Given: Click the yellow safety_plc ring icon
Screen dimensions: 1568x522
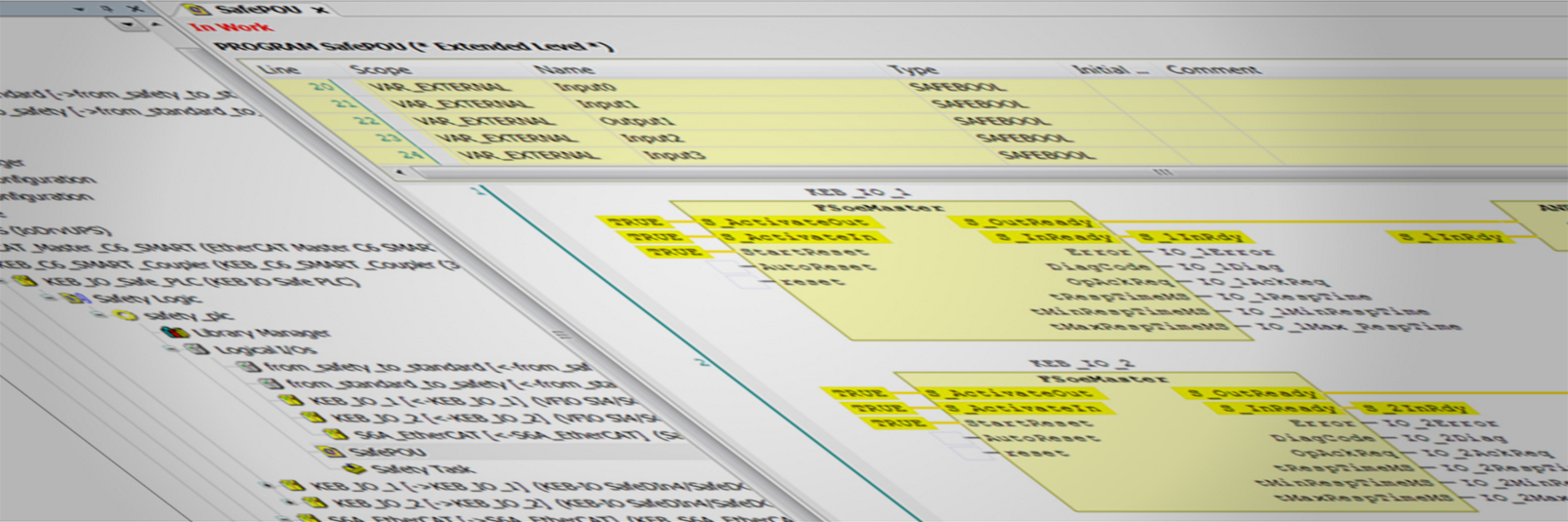Looking at the screenshot, I should 126,315.
